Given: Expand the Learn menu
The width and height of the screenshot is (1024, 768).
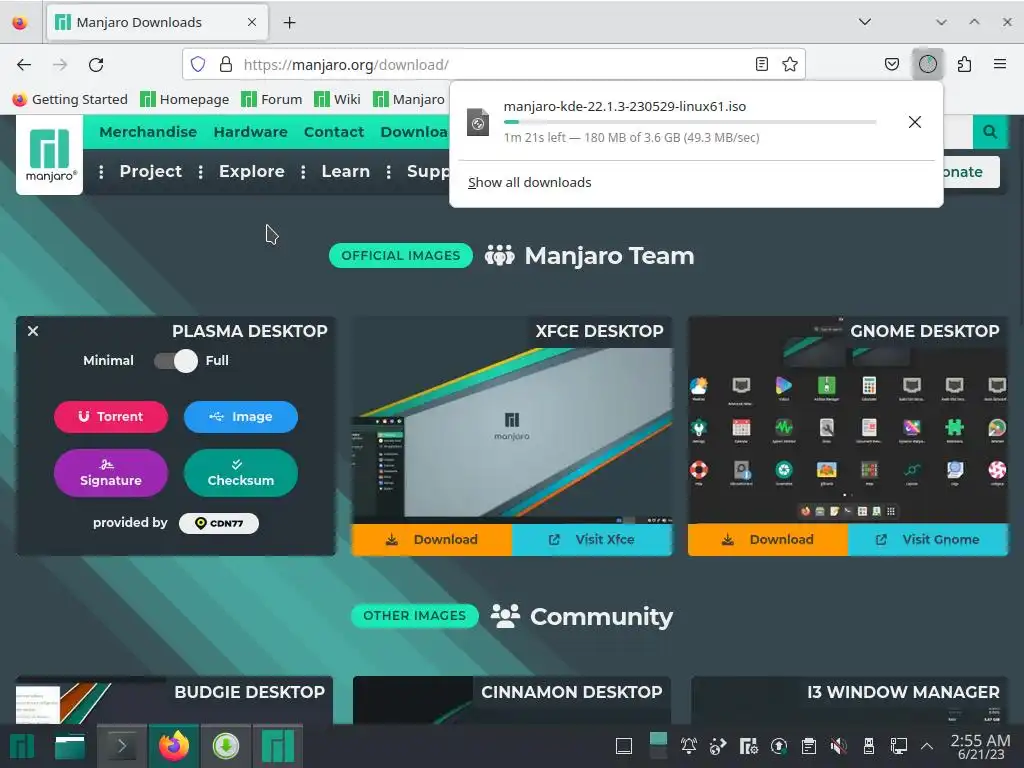Looking at the screenshot, I should click(345, 171).
